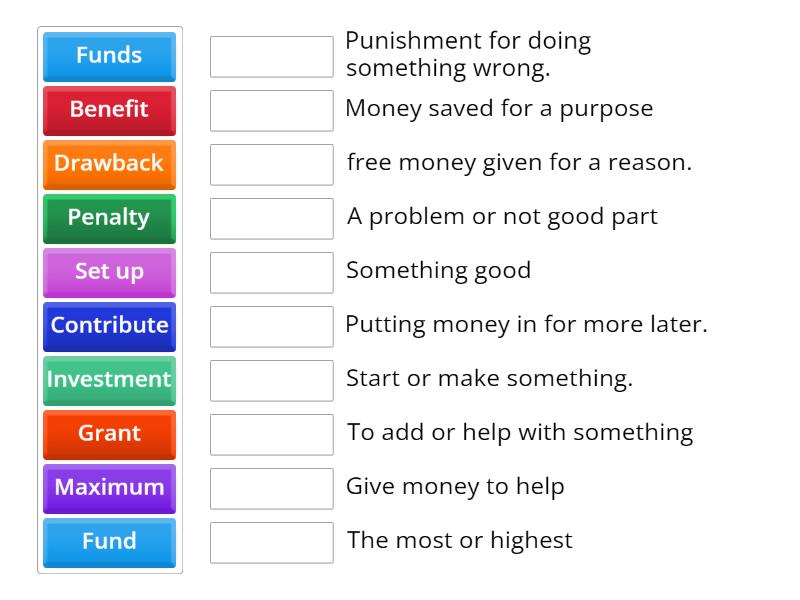Image resolution: width=800 pixels, height=600 pixels.
Task: Click the answer box beside 'A problem or not good part'
Action: pyautogui.click(x=271, y=218)
